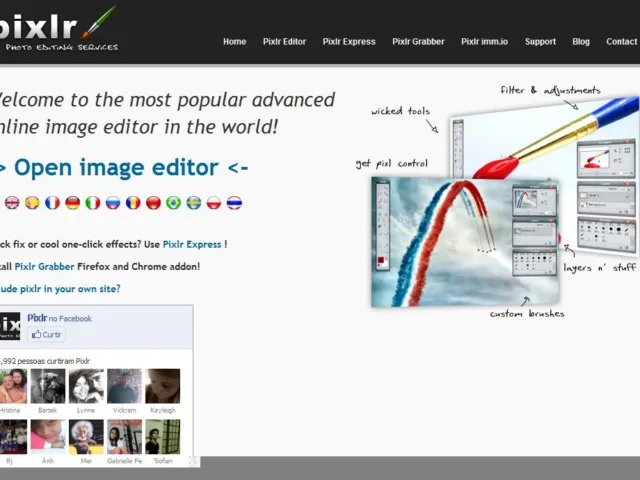Image resolution: width=640 pixels, height=480 pixels.
Task: View Bartek's profile photo
Action: (48, 386)
